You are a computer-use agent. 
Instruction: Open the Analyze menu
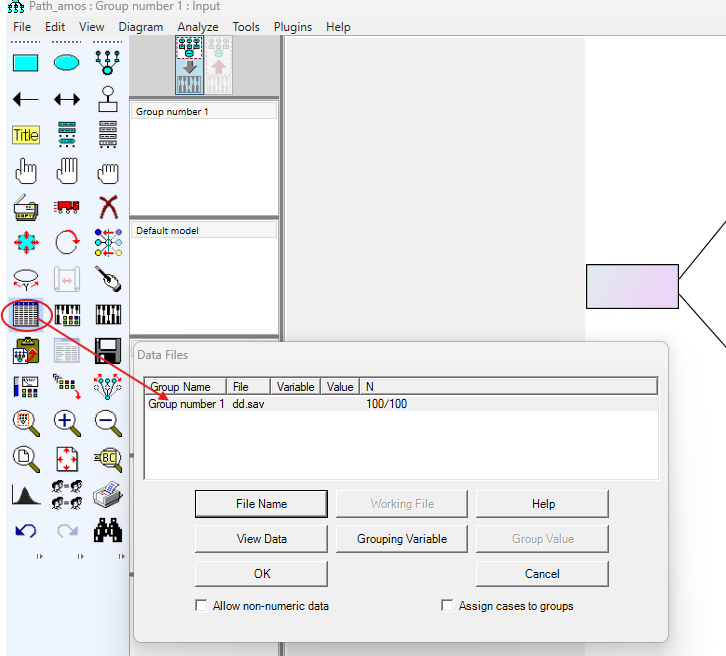pos(197,27)
